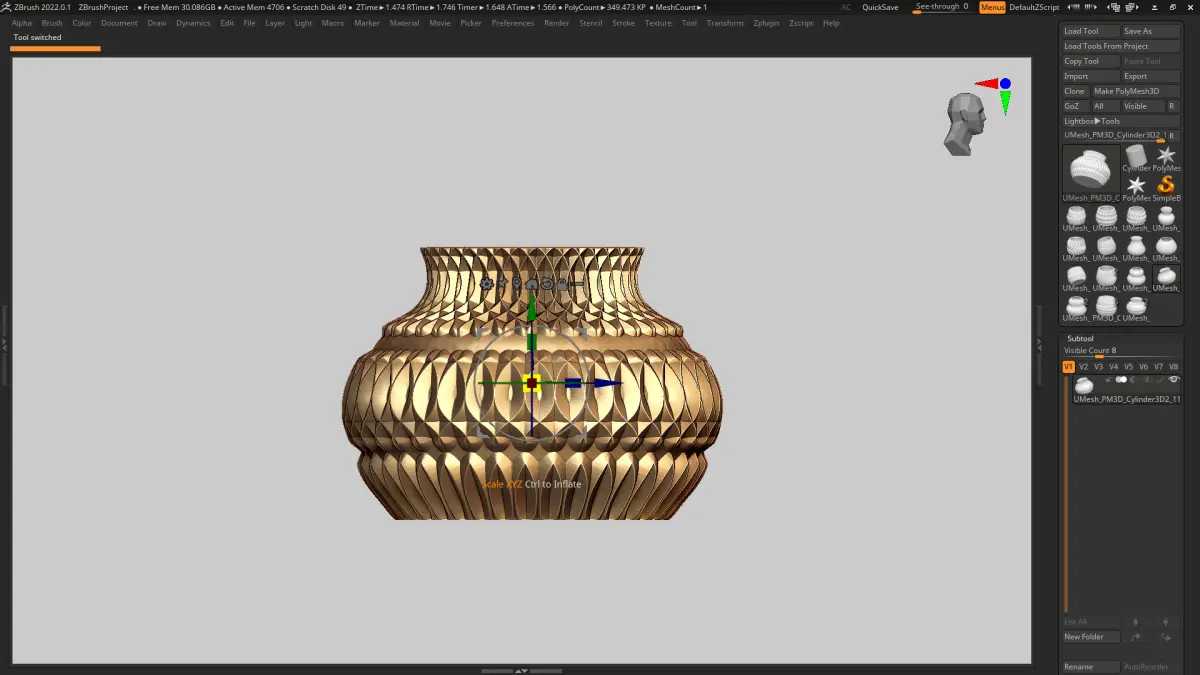The image size is (1200, 675).
Task: Select the V2 visibility set
Action: tap(1083, 367)
